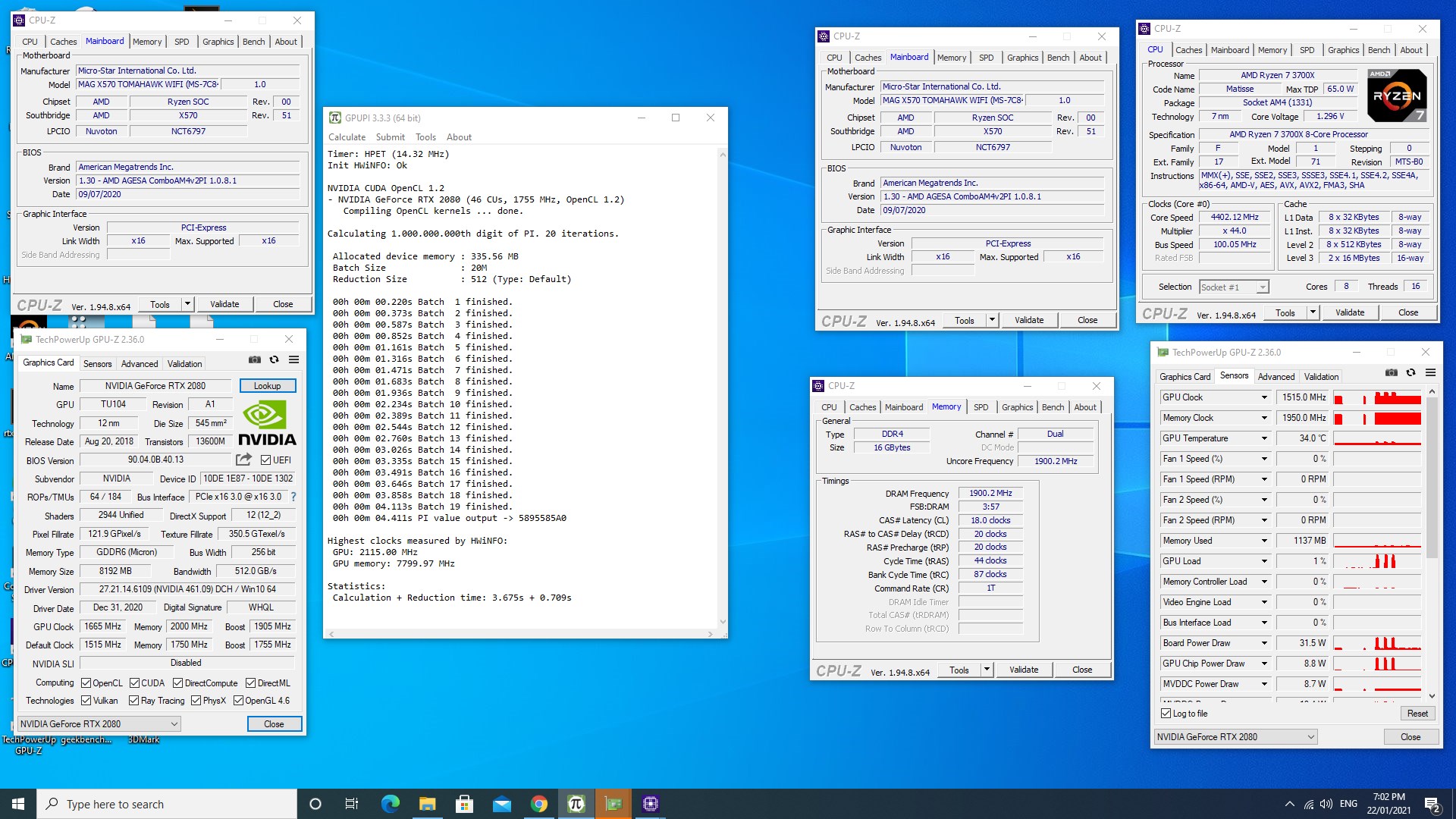
Task: Click the Ryzen logo in CPU-Z CPU window
Action: pos(1397,96)
